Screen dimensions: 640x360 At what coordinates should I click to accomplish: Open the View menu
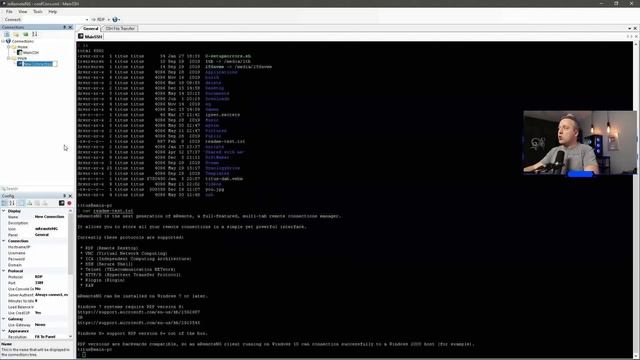(x=23, y=12)
